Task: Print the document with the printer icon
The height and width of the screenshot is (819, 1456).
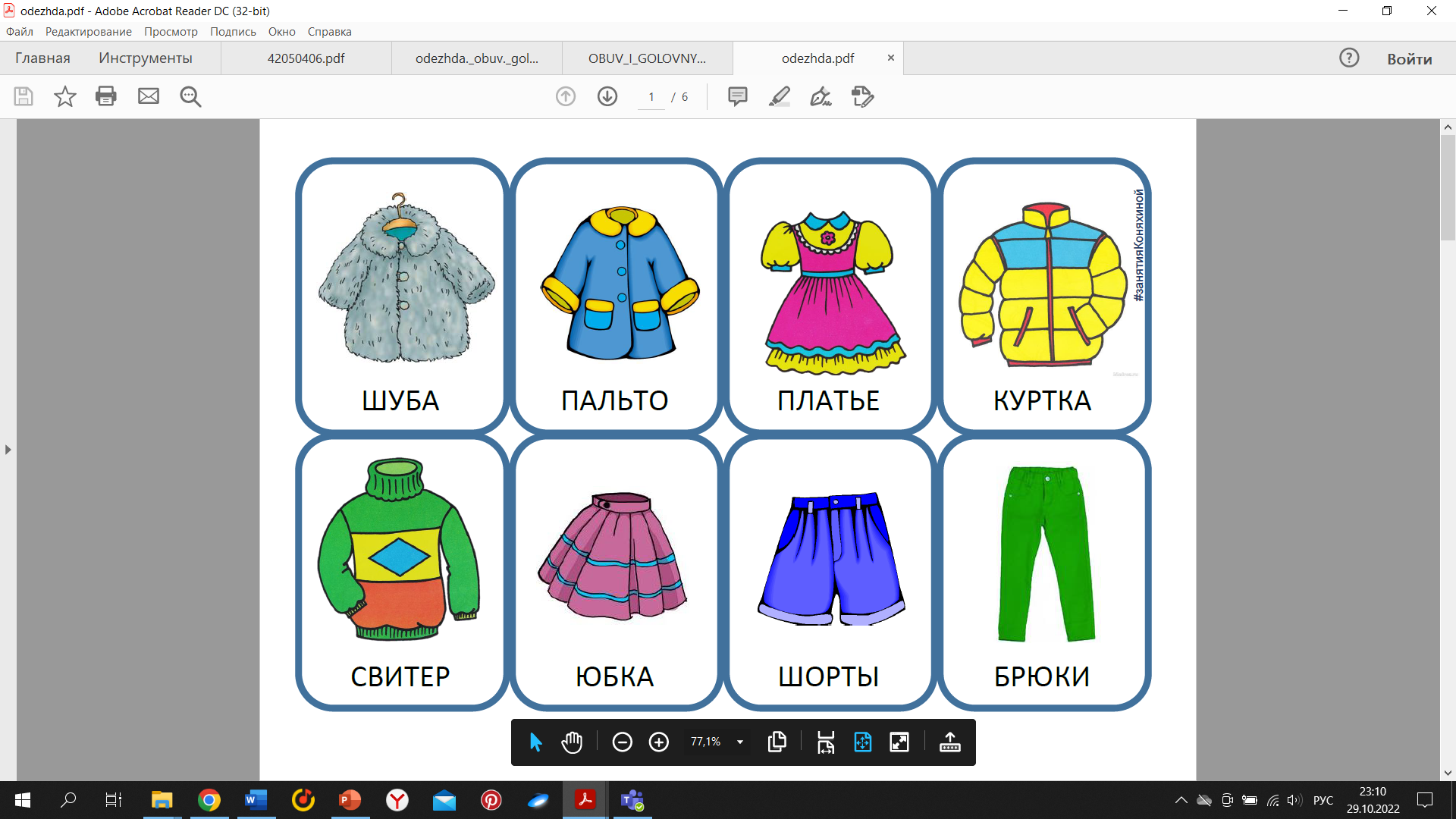Action: tap(106, 96)
